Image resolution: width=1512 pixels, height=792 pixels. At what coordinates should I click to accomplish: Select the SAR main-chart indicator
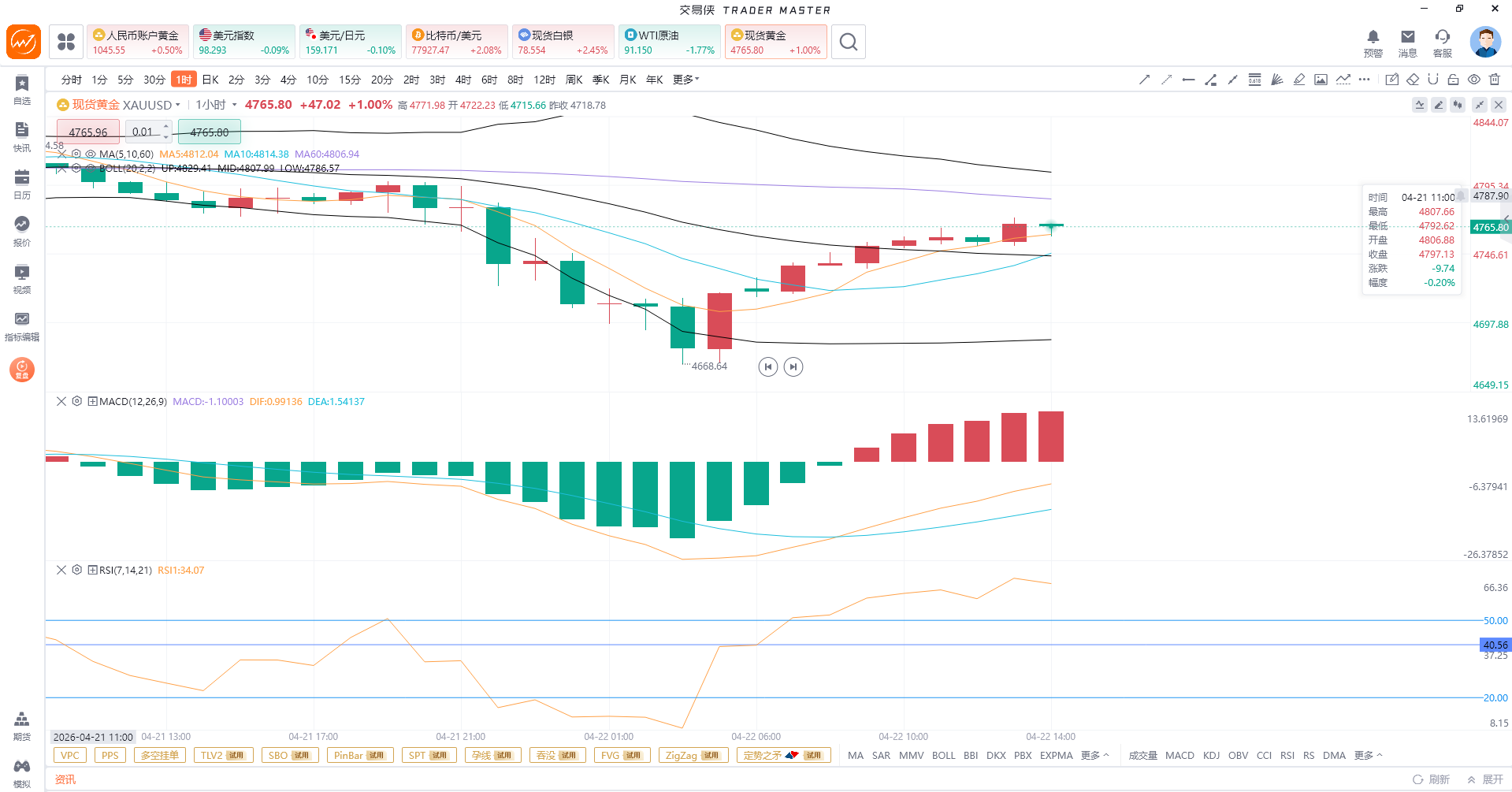coord(882,756)
